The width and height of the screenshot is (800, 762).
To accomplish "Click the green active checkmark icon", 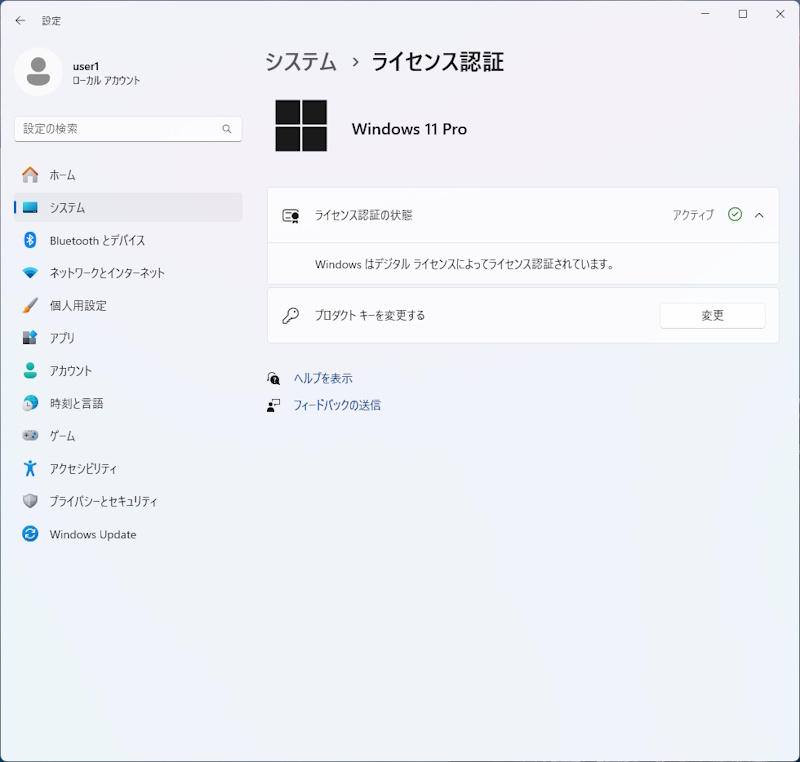I will [735, 215].
